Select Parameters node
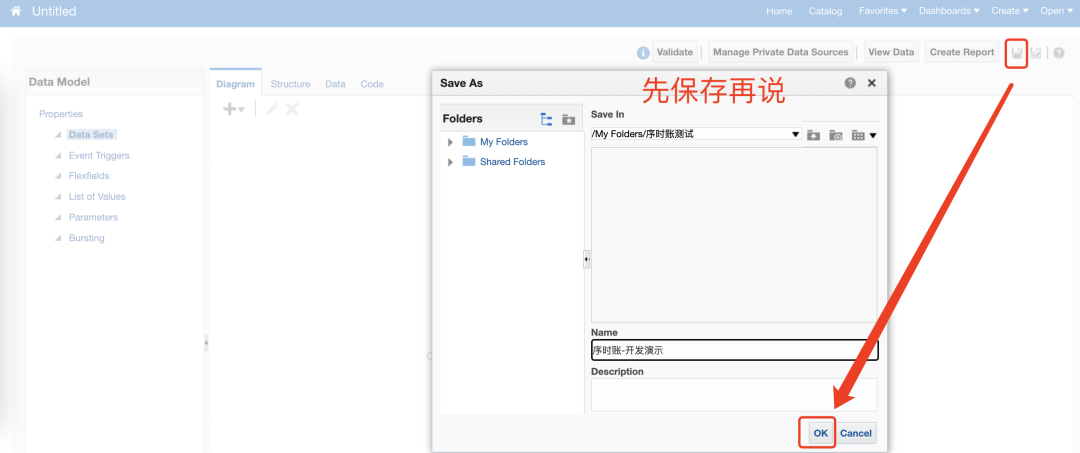 pos(94,218)
